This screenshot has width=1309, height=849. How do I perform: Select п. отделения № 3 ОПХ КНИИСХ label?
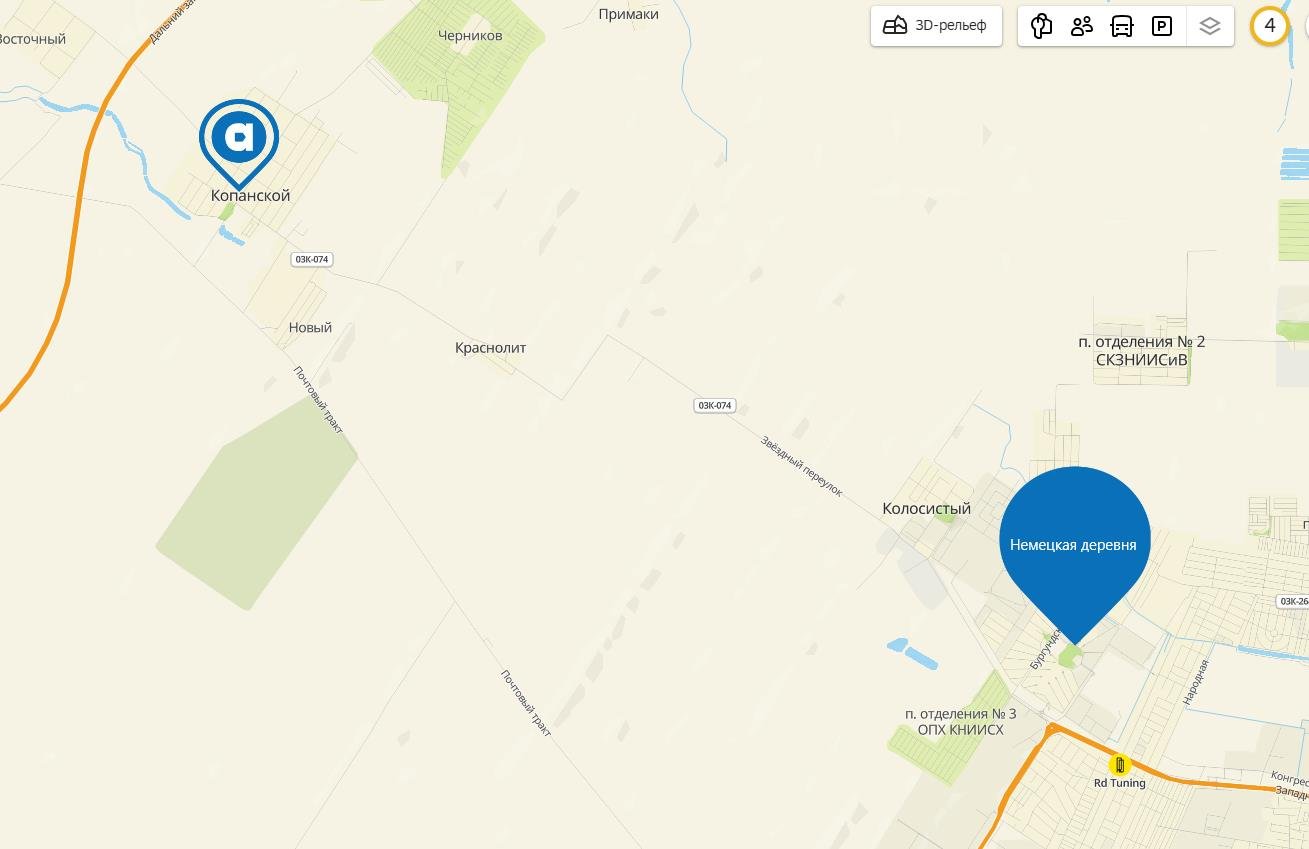click(960, 721)
